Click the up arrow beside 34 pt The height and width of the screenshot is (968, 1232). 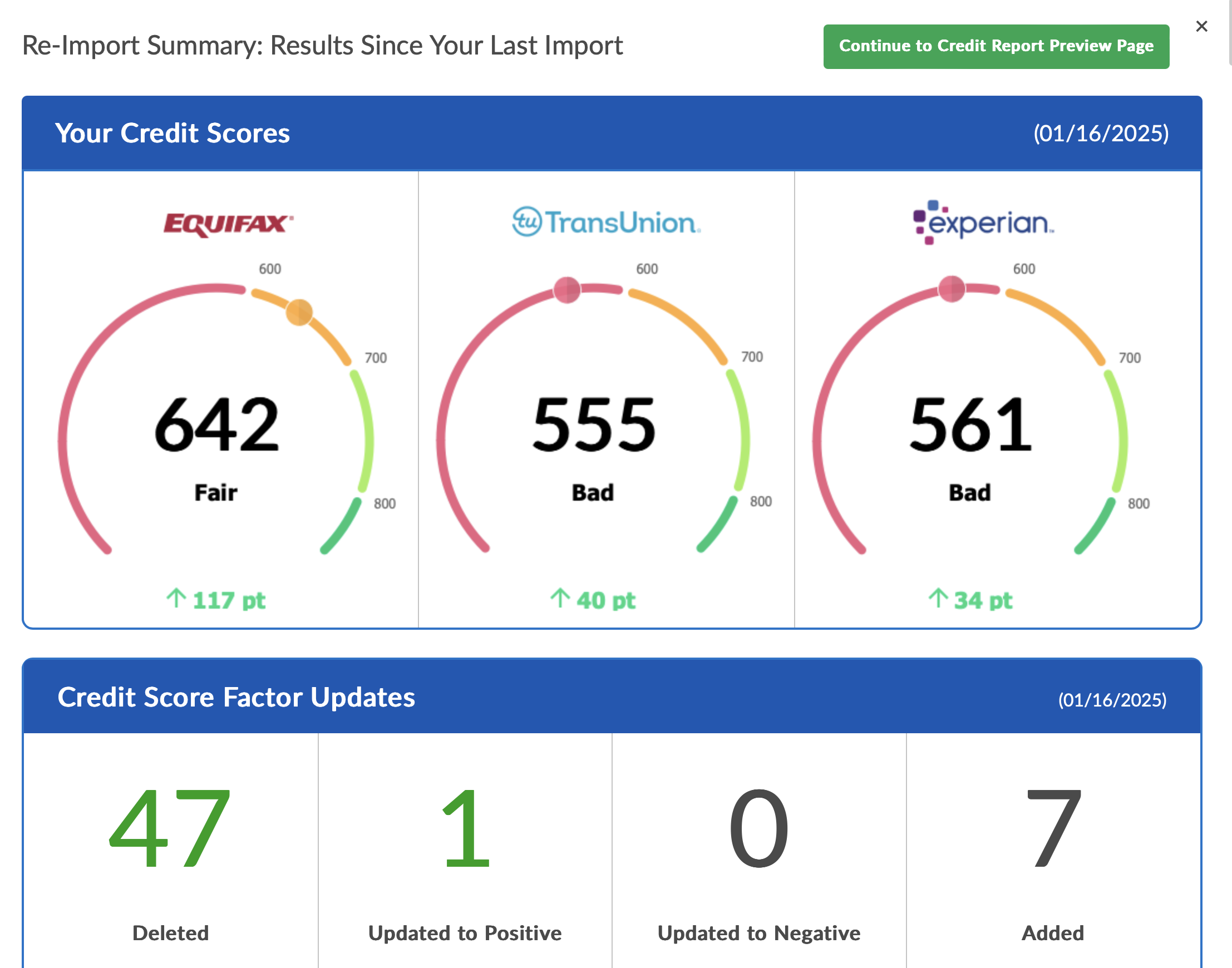tap(938, 598)
